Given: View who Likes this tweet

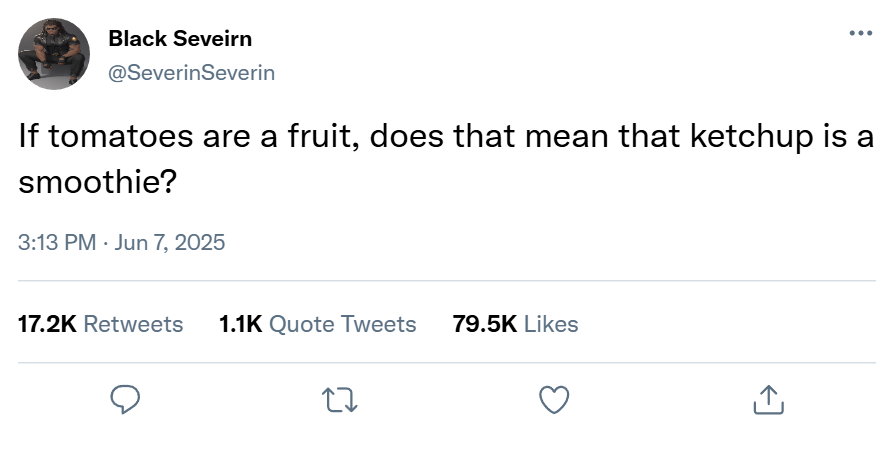Looking at the screenshot, I should [551, 324].
